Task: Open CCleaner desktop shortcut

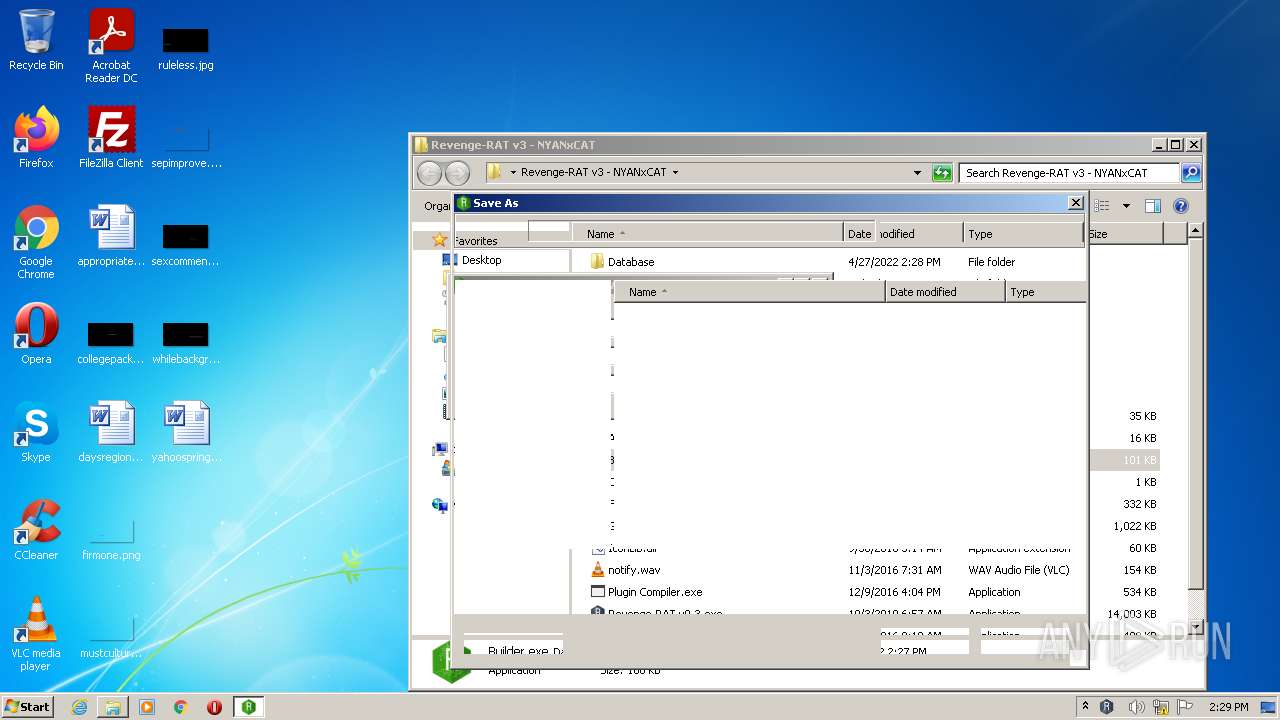Action: (x=36, y=530)
